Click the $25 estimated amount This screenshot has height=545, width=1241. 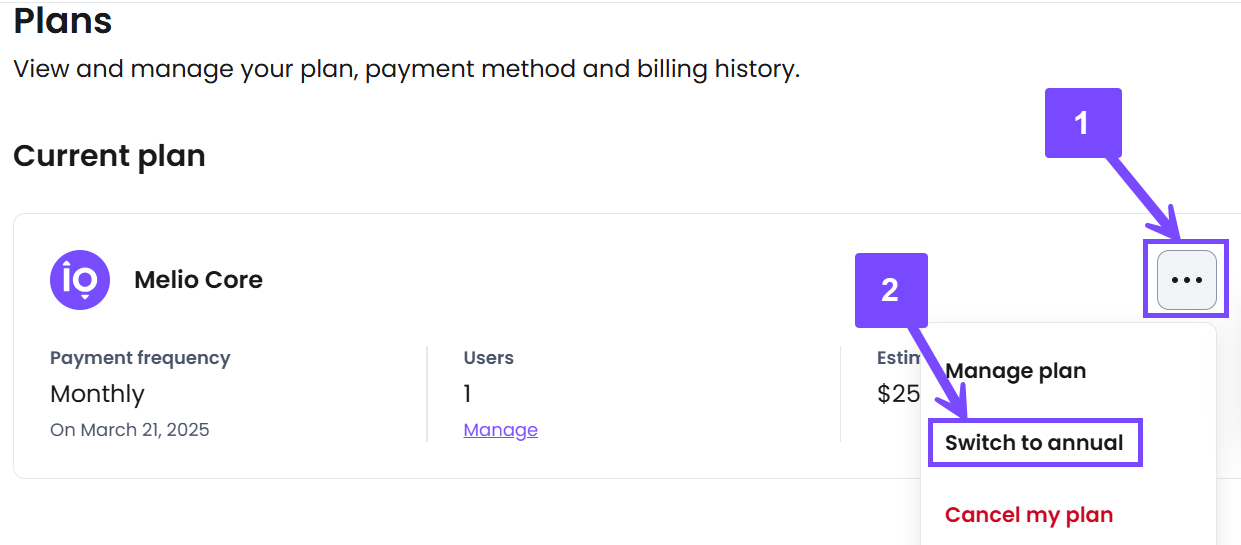899,394
